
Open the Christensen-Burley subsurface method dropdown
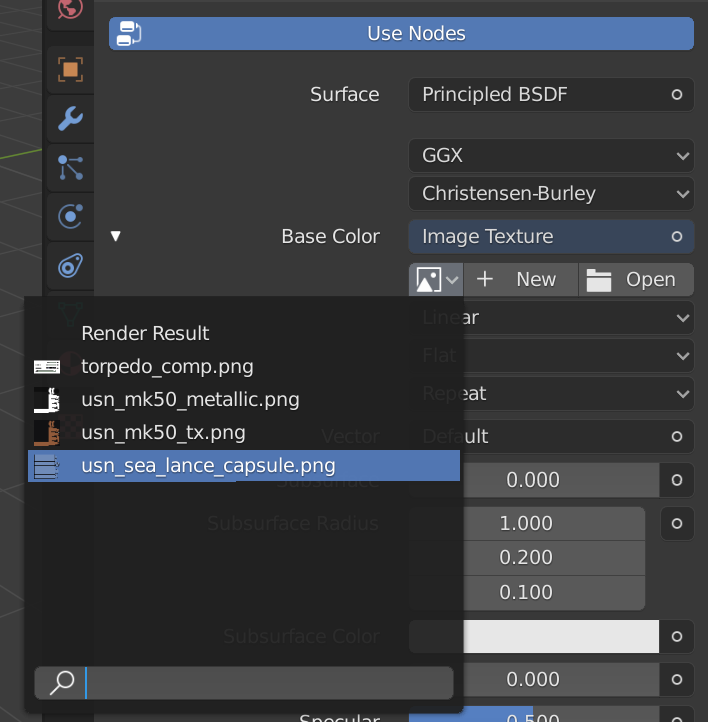[551, 193]
